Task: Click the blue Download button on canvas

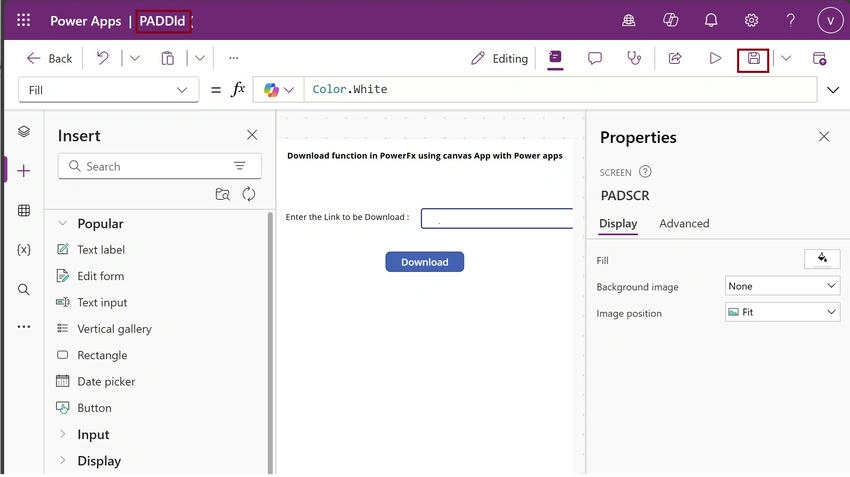Action: 424,262
